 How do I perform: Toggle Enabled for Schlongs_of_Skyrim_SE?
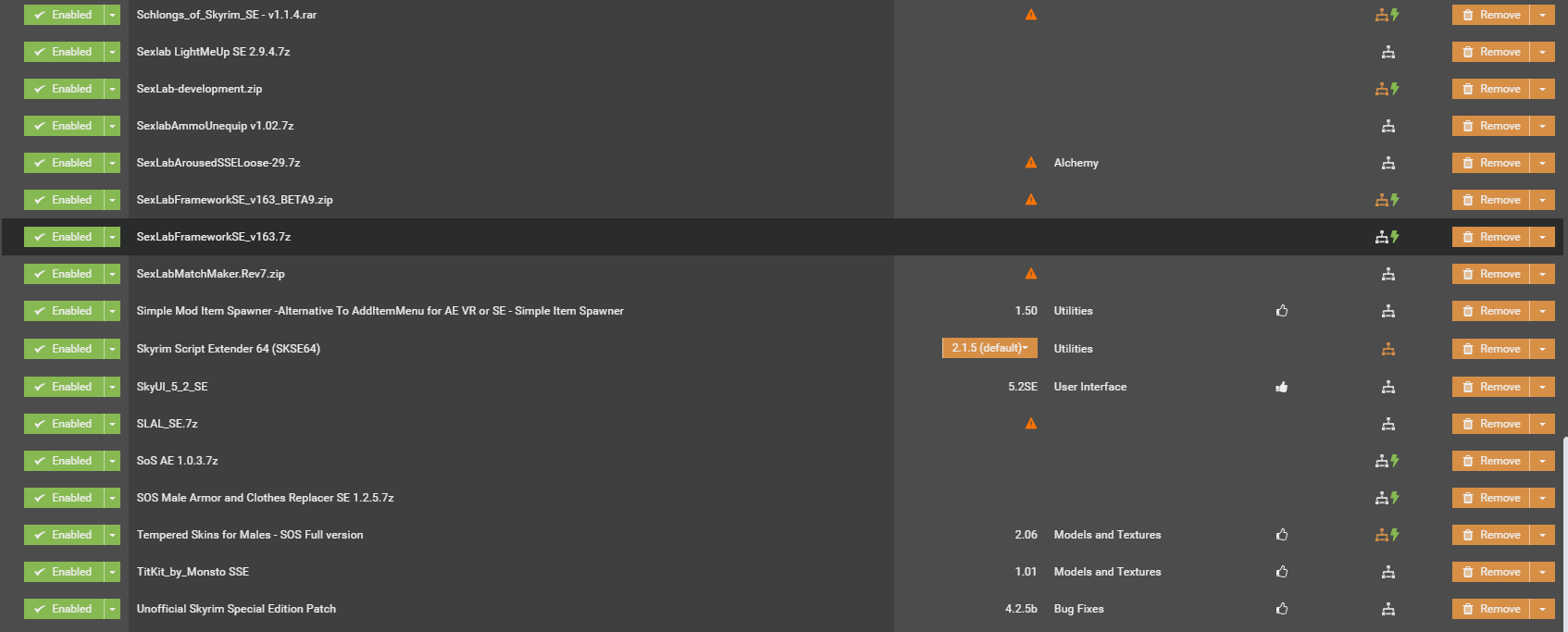(63, 15)
